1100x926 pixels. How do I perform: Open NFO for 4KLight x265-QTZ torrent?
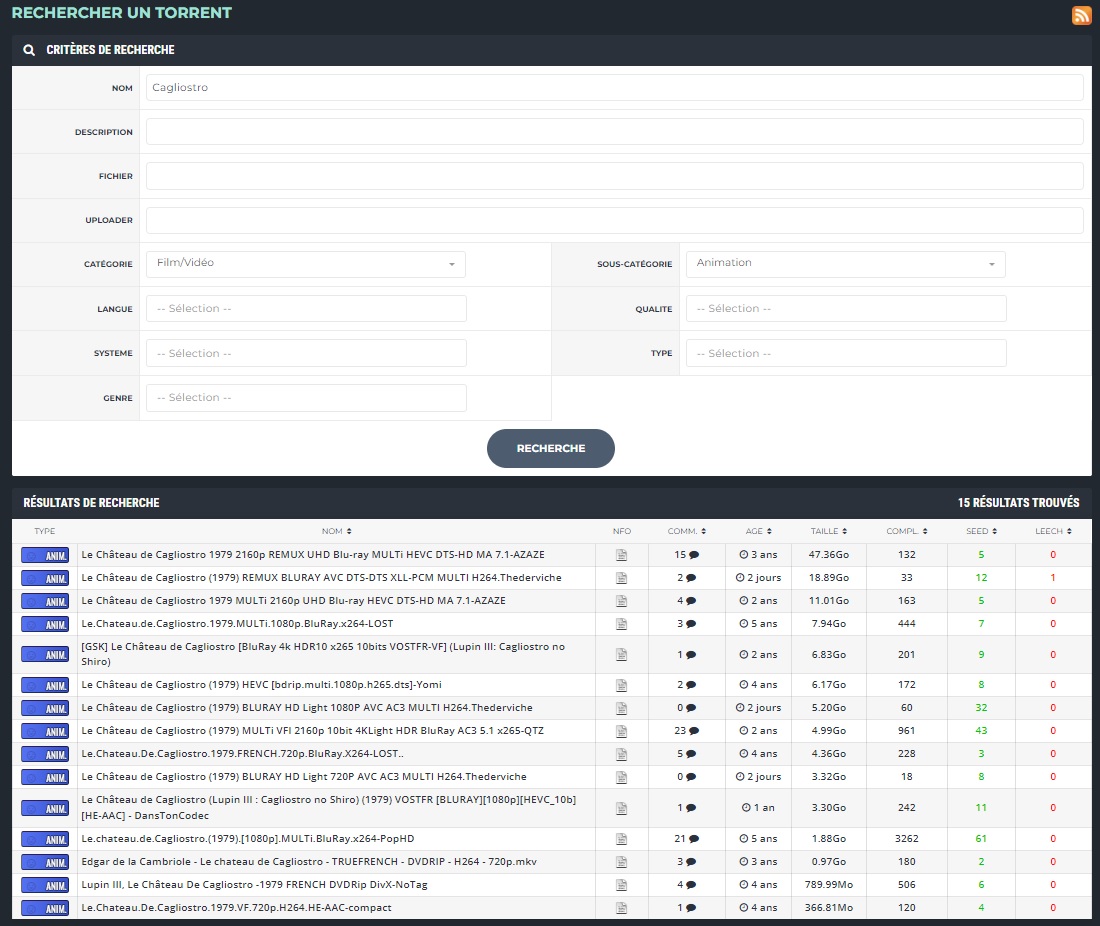622,731
